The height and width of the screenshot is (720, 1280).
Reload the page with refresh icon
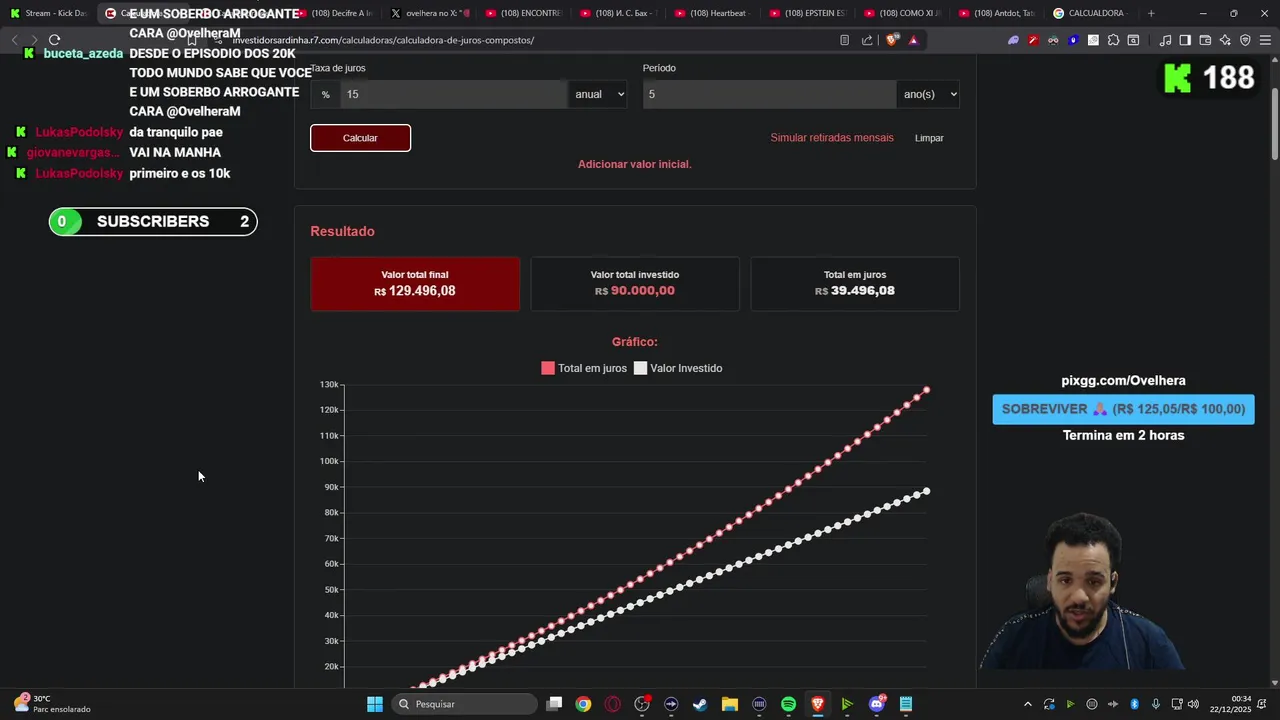tap(55, 40)
